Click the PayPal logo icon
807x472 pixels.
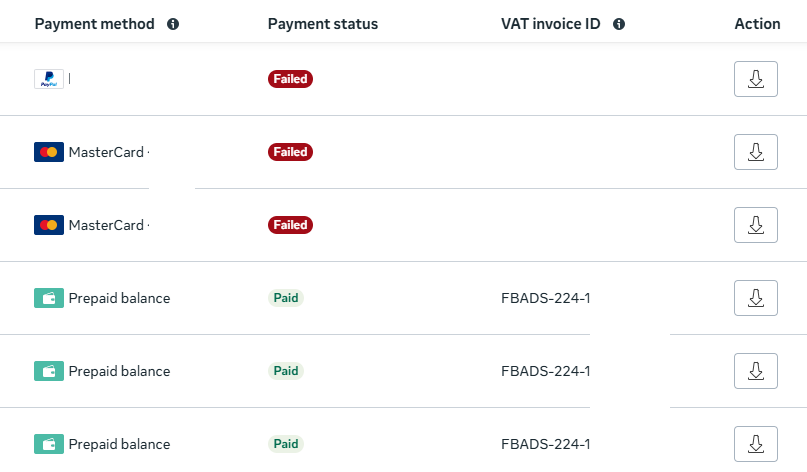tap(49, 80)
